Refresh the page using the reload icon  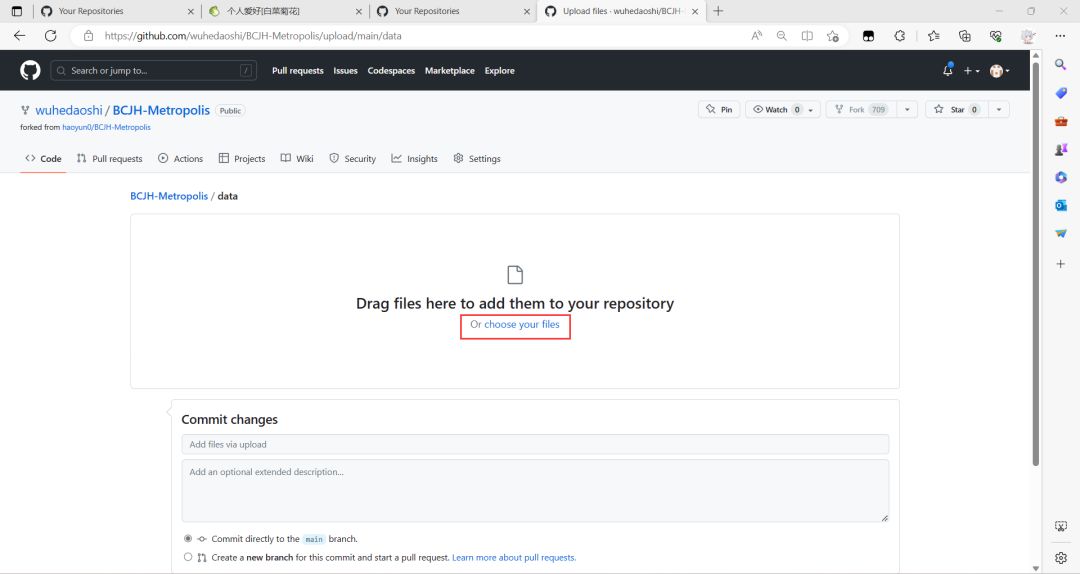click(50, 36)
